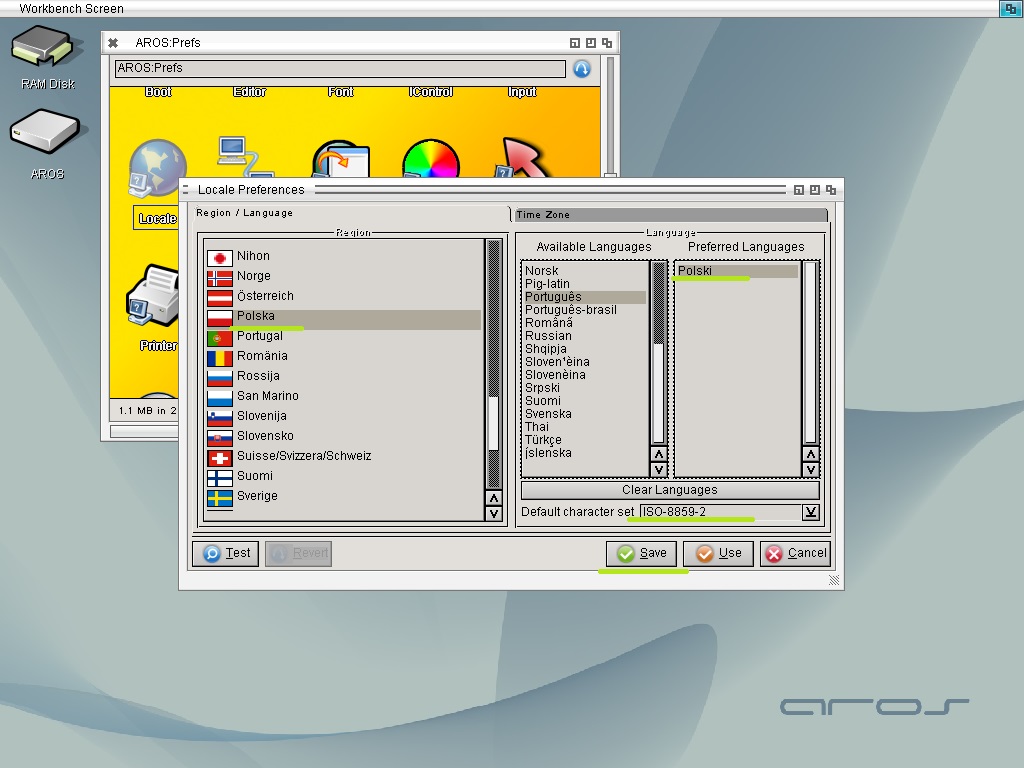Open the Default character set dropdown
Image resolution: width=1024 pixels, height=768 pixels.
click(x=810, y=512)
